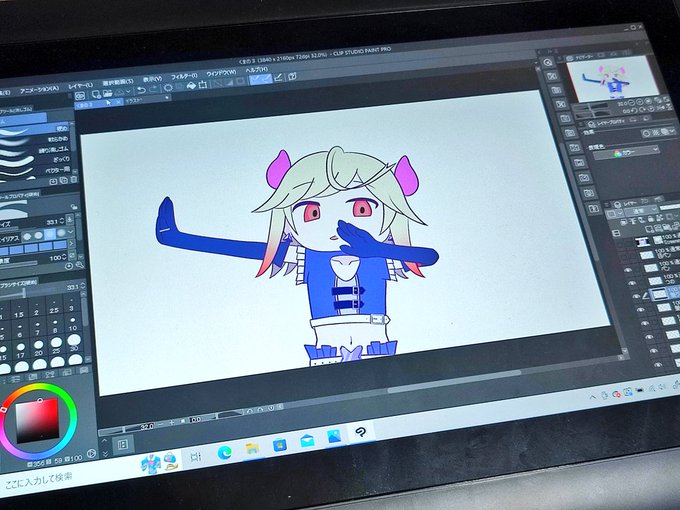
Task: Click the Fill bucket icon in command bar
Action: click(x=191, y=85)
